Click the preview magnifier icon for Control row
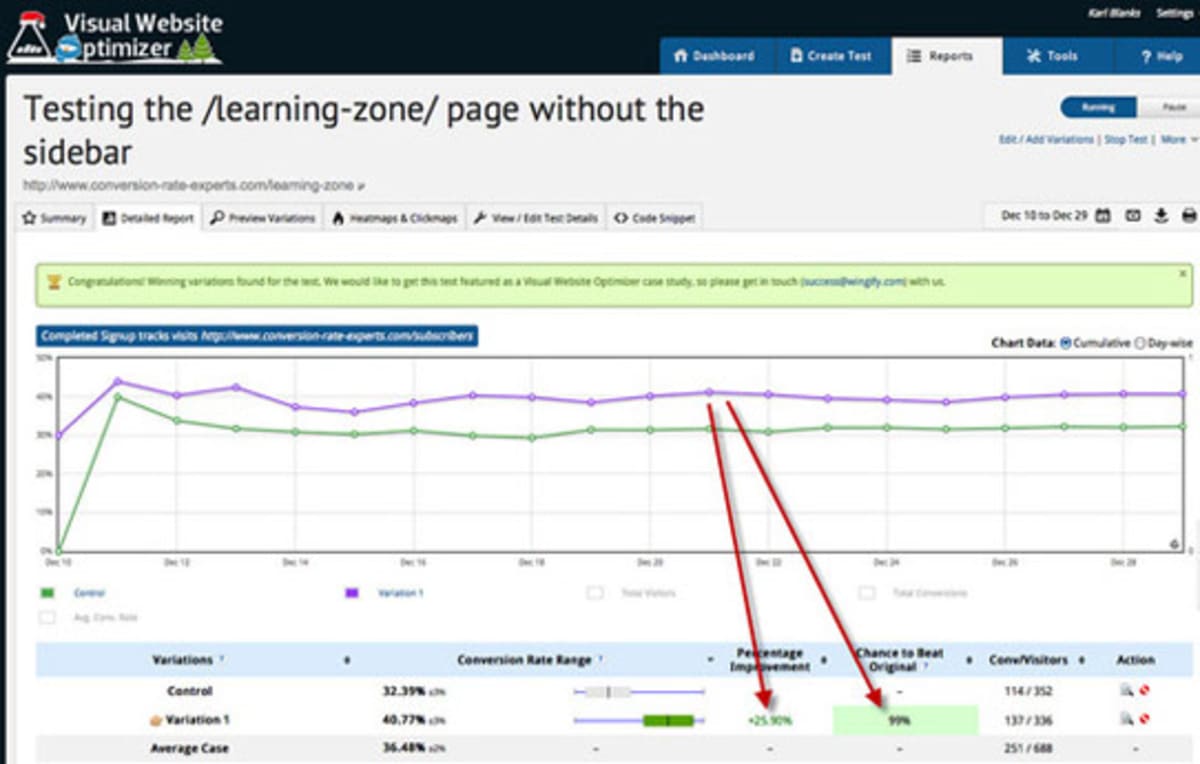This screenshot has height=764, width=1200. (x=1127, y=691)
